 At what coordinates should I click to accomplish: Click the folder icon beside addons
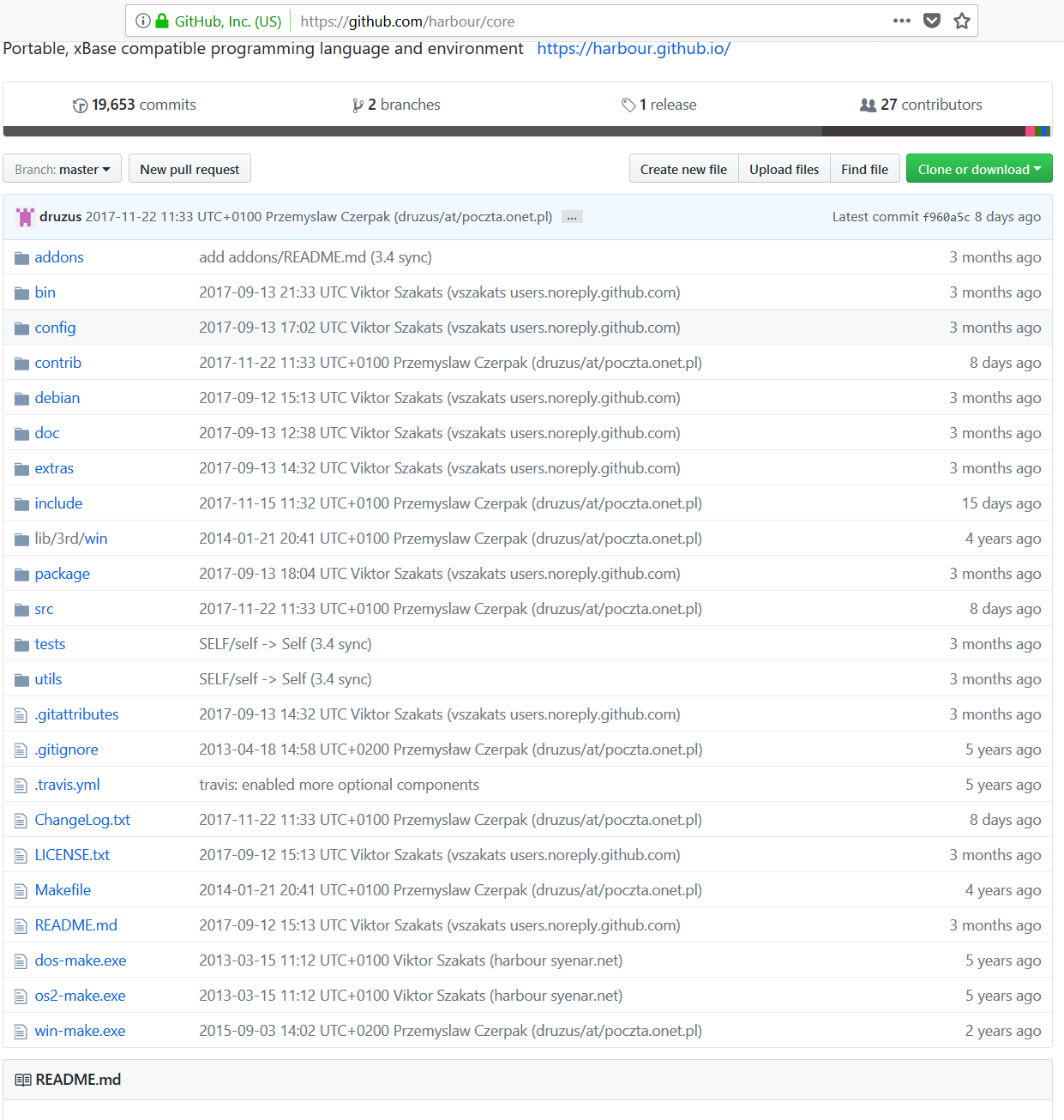tap(21, 258)
